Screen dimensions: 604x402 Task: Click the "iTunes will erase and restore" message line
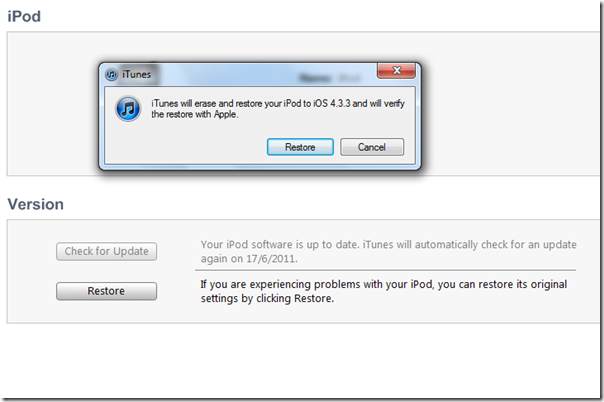[x=278, y=104]
